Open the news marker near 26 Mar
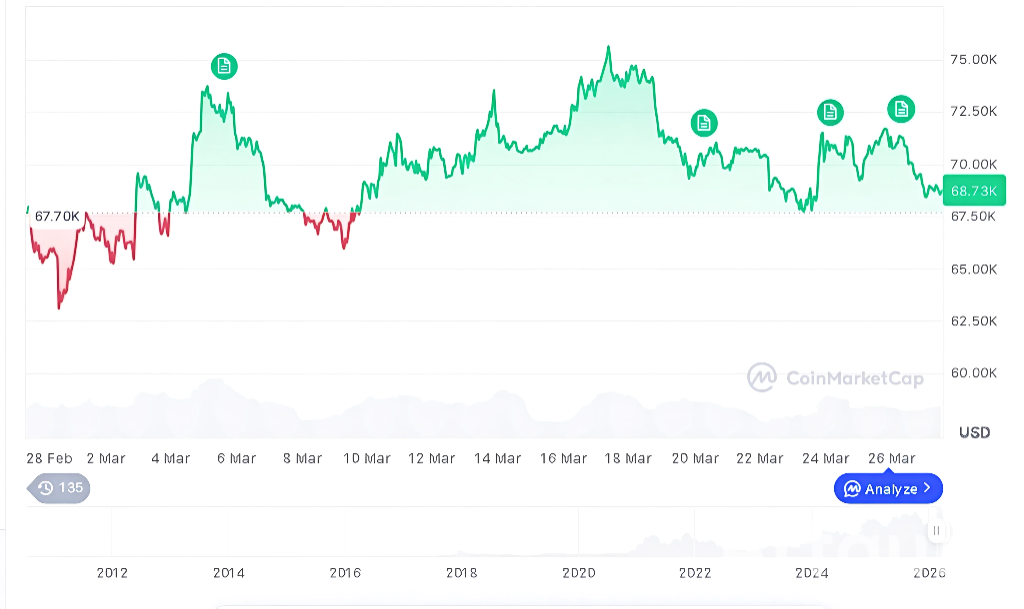 901,109
